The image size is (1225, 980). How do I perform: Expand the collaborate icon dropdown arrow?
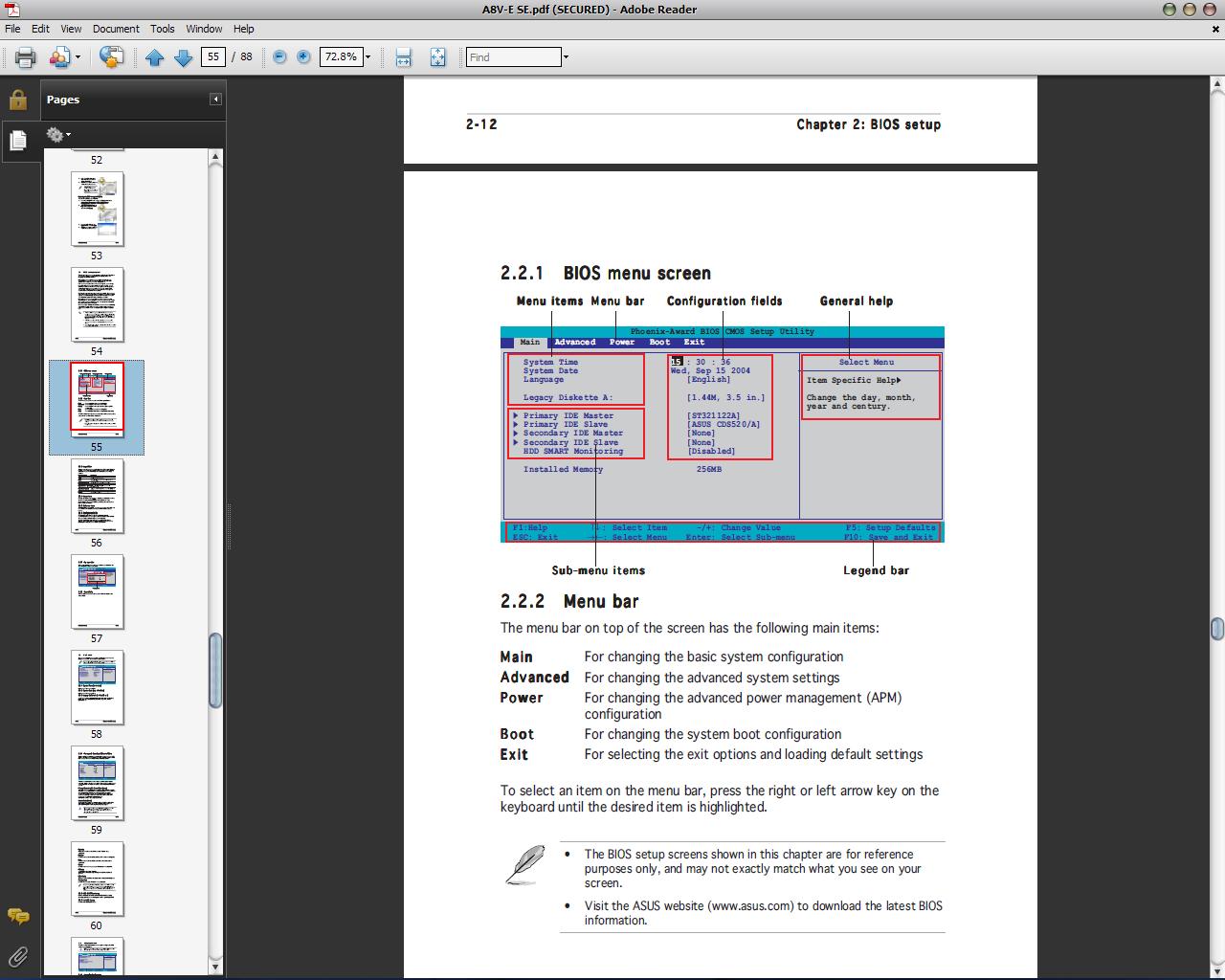point(78,57)
